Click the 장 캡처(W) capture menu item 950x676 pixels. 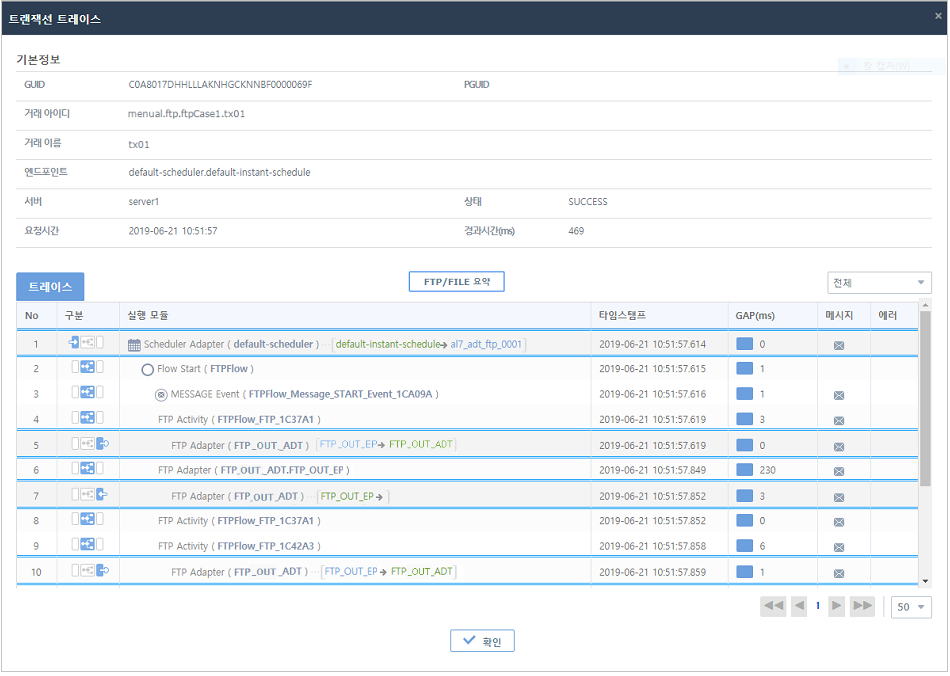[x=885, y=66]
